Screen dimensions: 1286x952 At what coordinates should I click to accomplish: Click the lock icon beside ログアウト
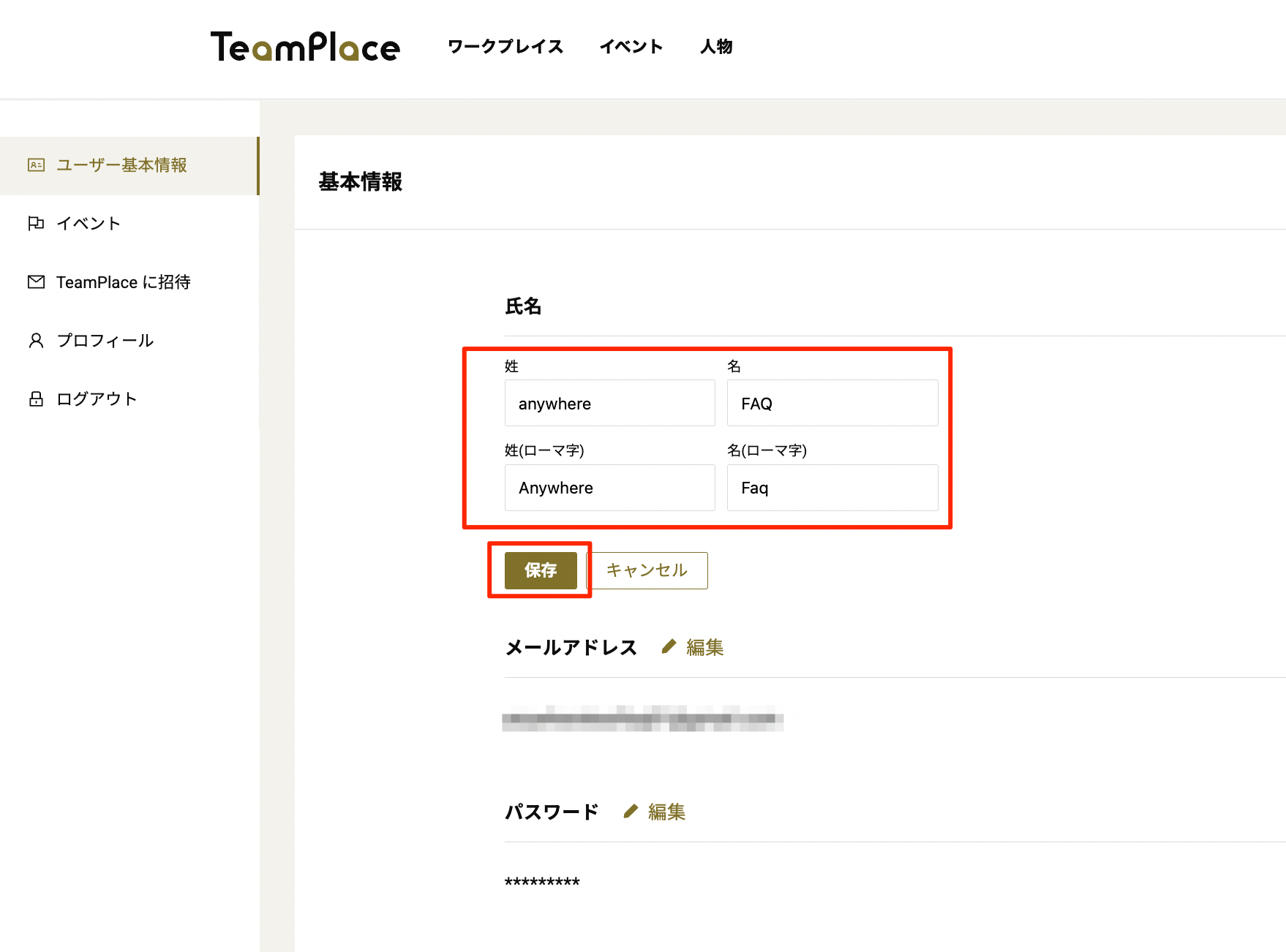tap(36, 398)
